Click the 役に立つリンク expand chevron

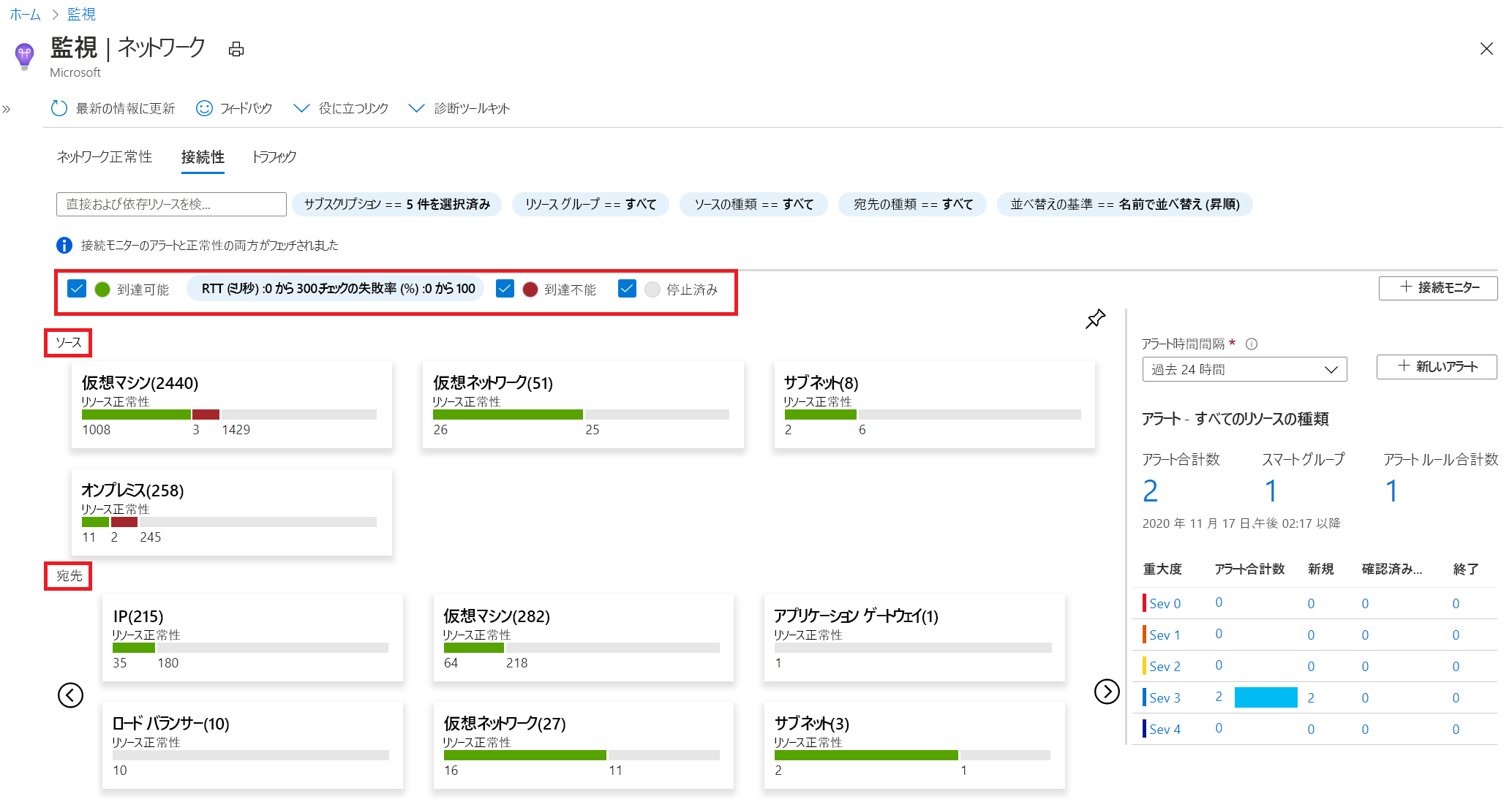(x=301, y=108)
